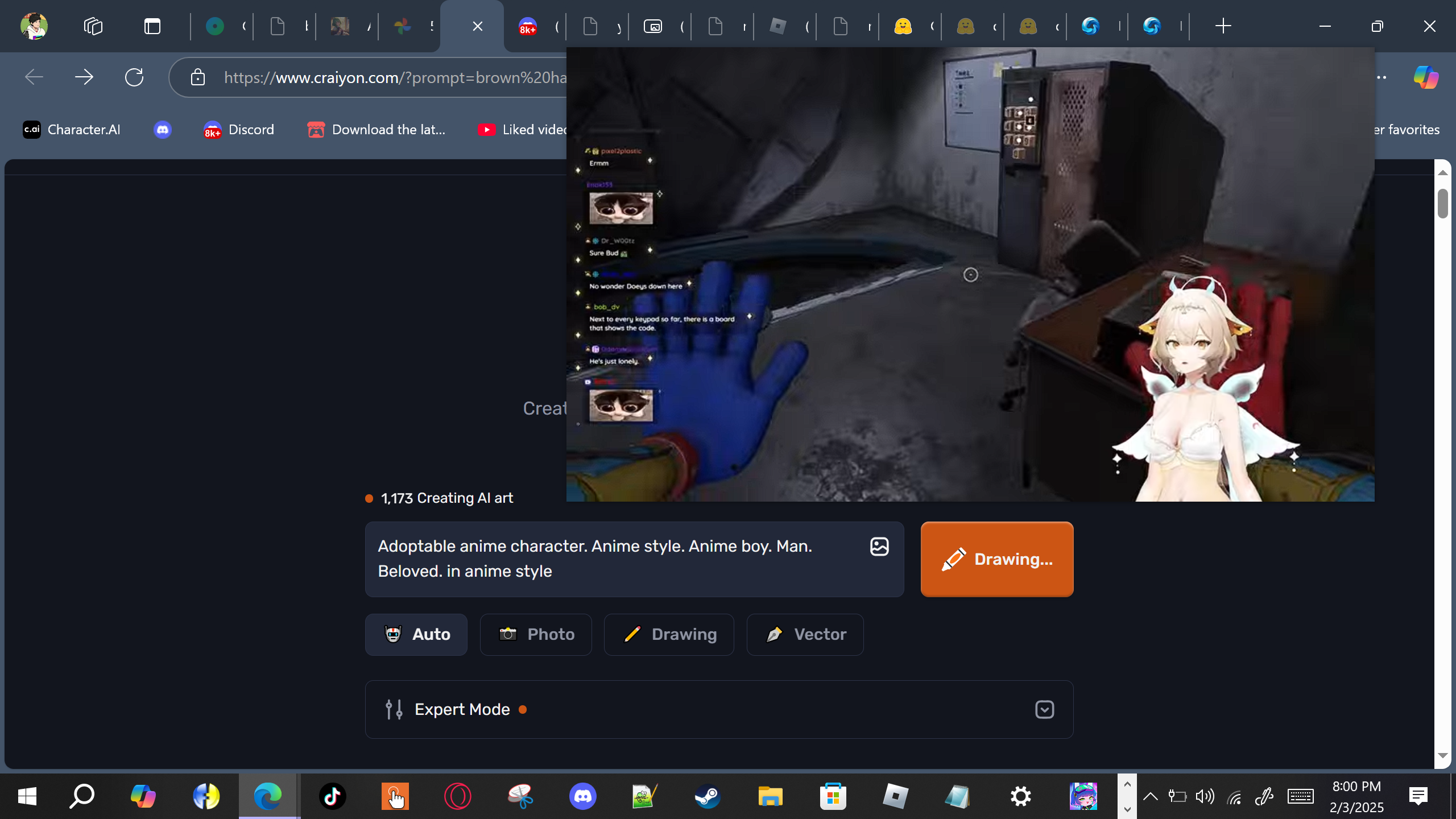Click the browser forward arrow
The image size is (1456, 819).
84,77
